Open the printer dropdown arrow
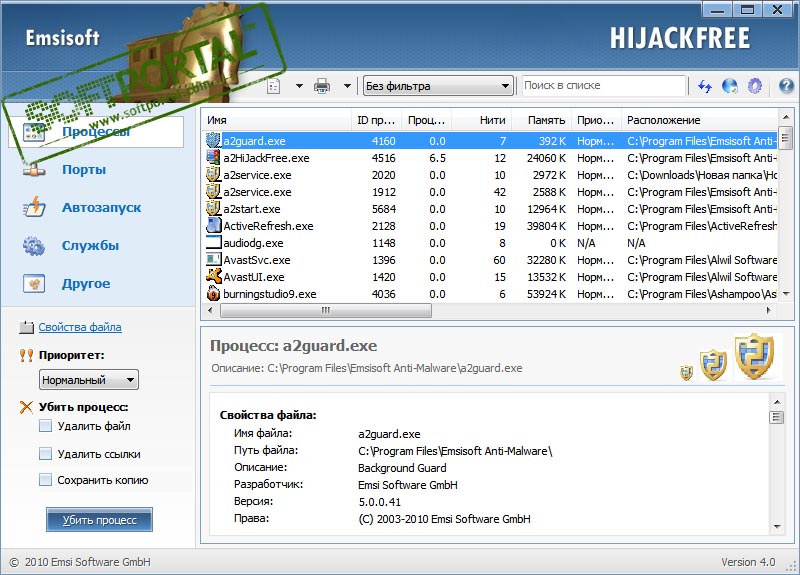Screen dimensions: 800x575 click(347, 86)
